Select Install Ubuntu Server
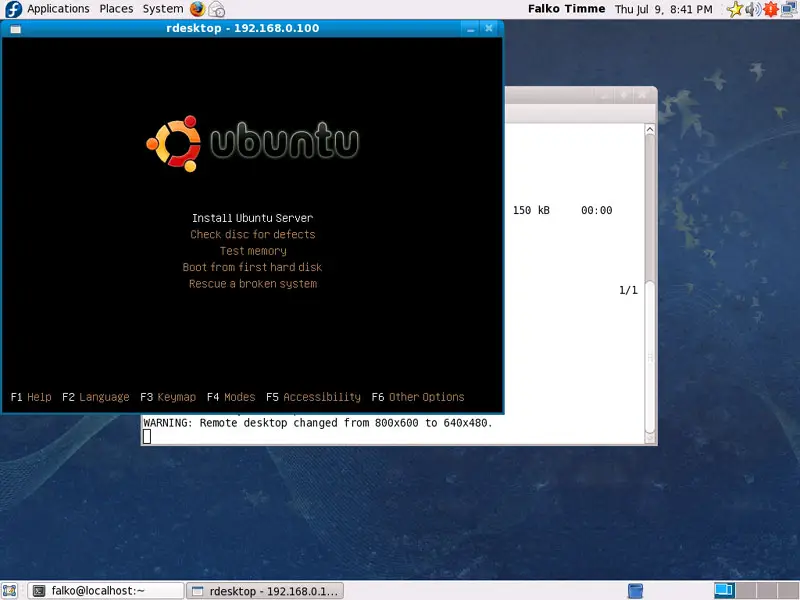 point(253,218)
